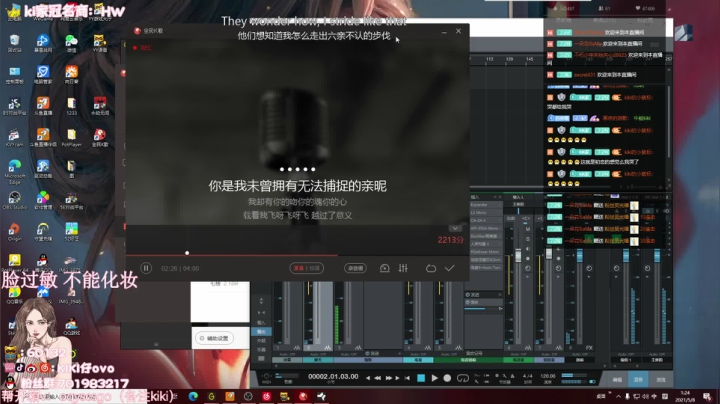This screenshot has height=404, width=720.
Task: Click the karaoke lyric line ending 亲昵
Action: click(298, 186)
